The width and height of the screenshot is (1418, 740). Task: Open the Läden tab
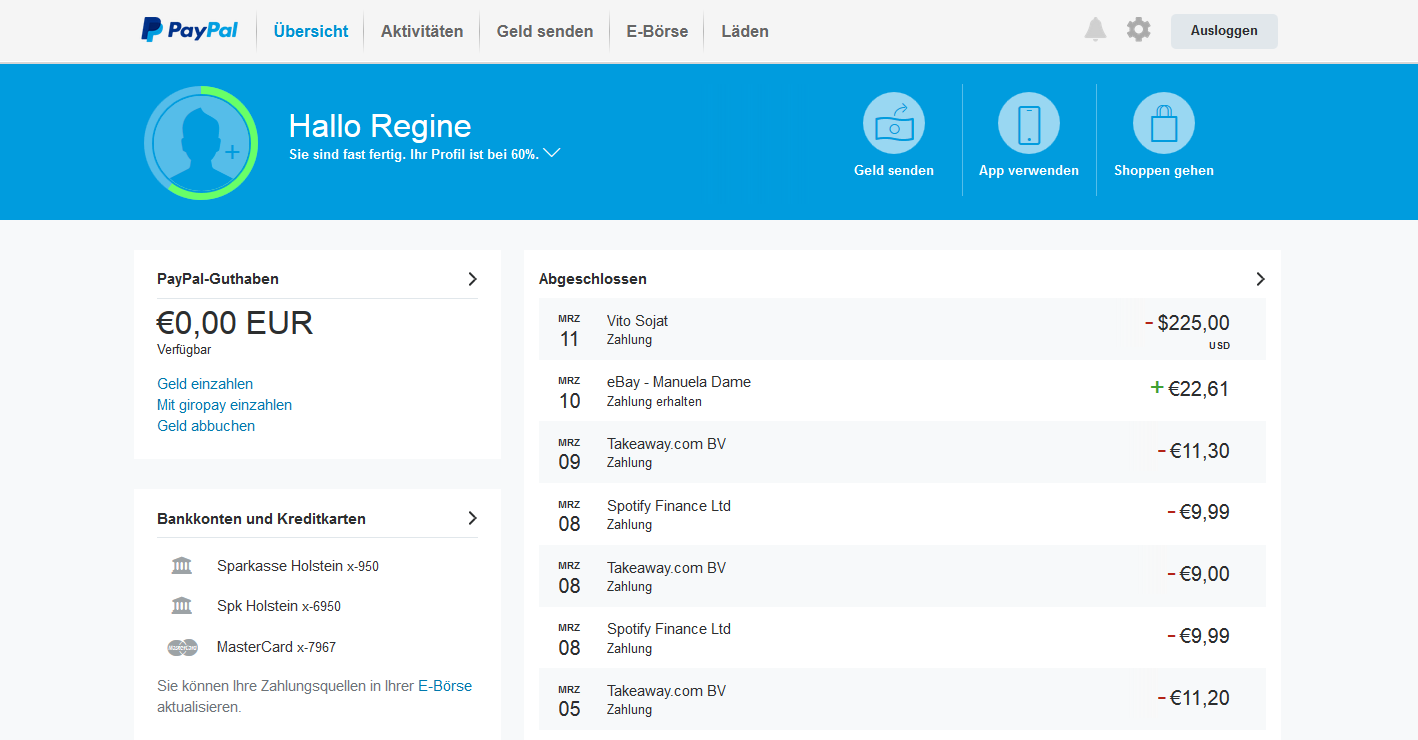(745, 31)
